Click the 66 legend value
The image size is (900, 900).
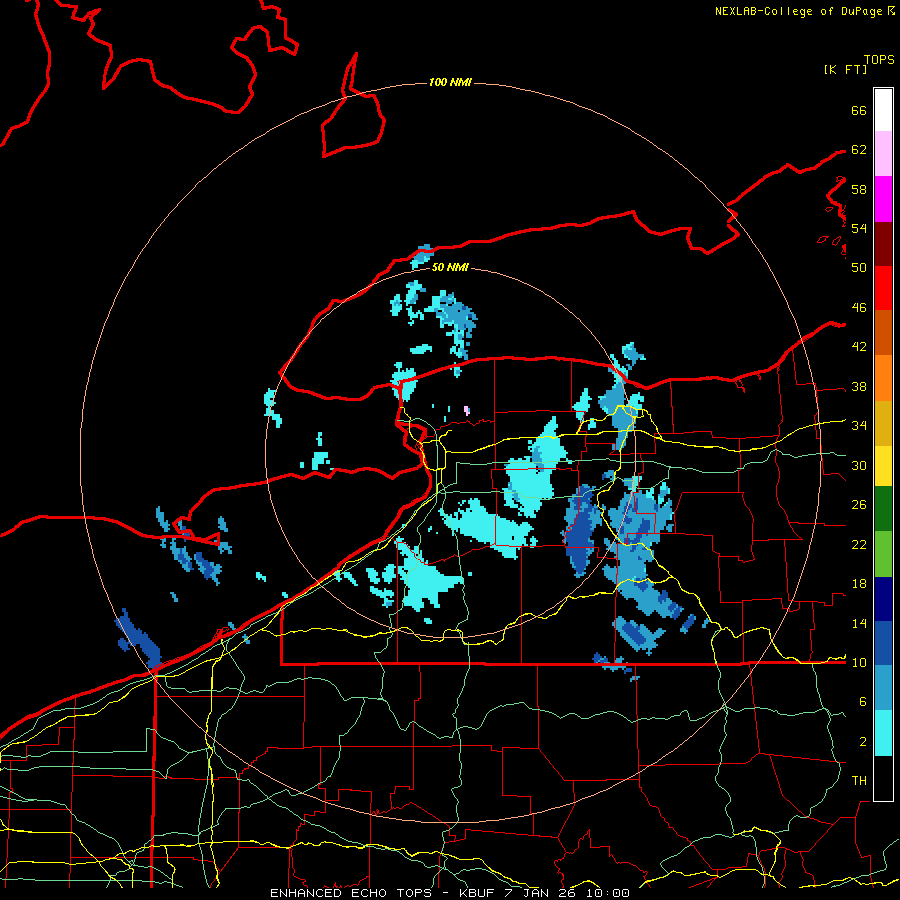pyautogui.click(x=859, y=110)
